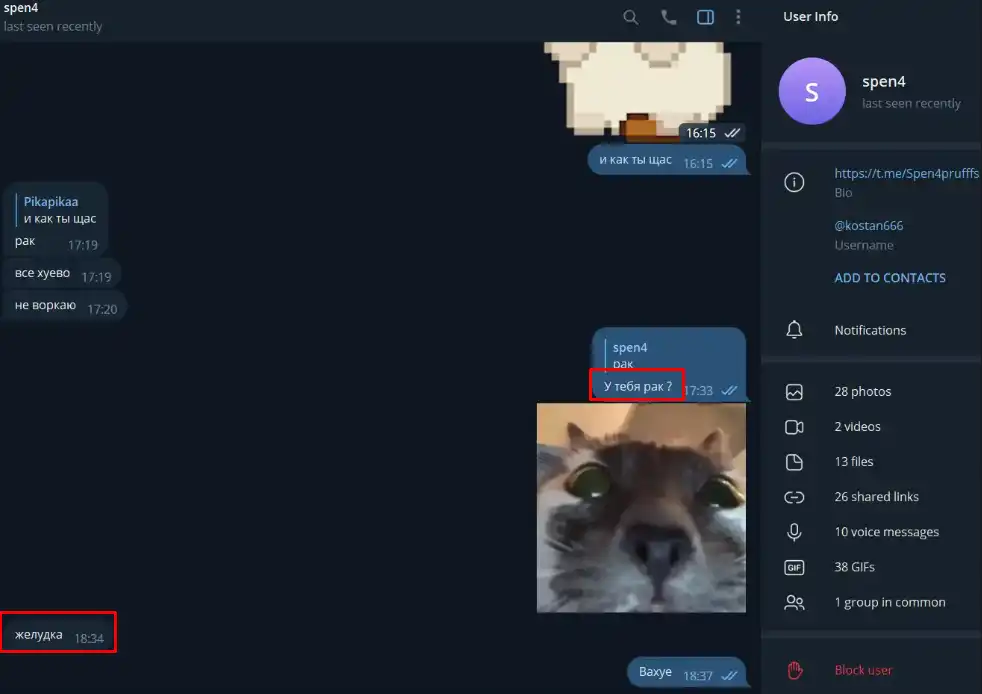This screenshot has width=982, height=694.
Task: Click the 26 shared links icon
Action: pos(794,497)
